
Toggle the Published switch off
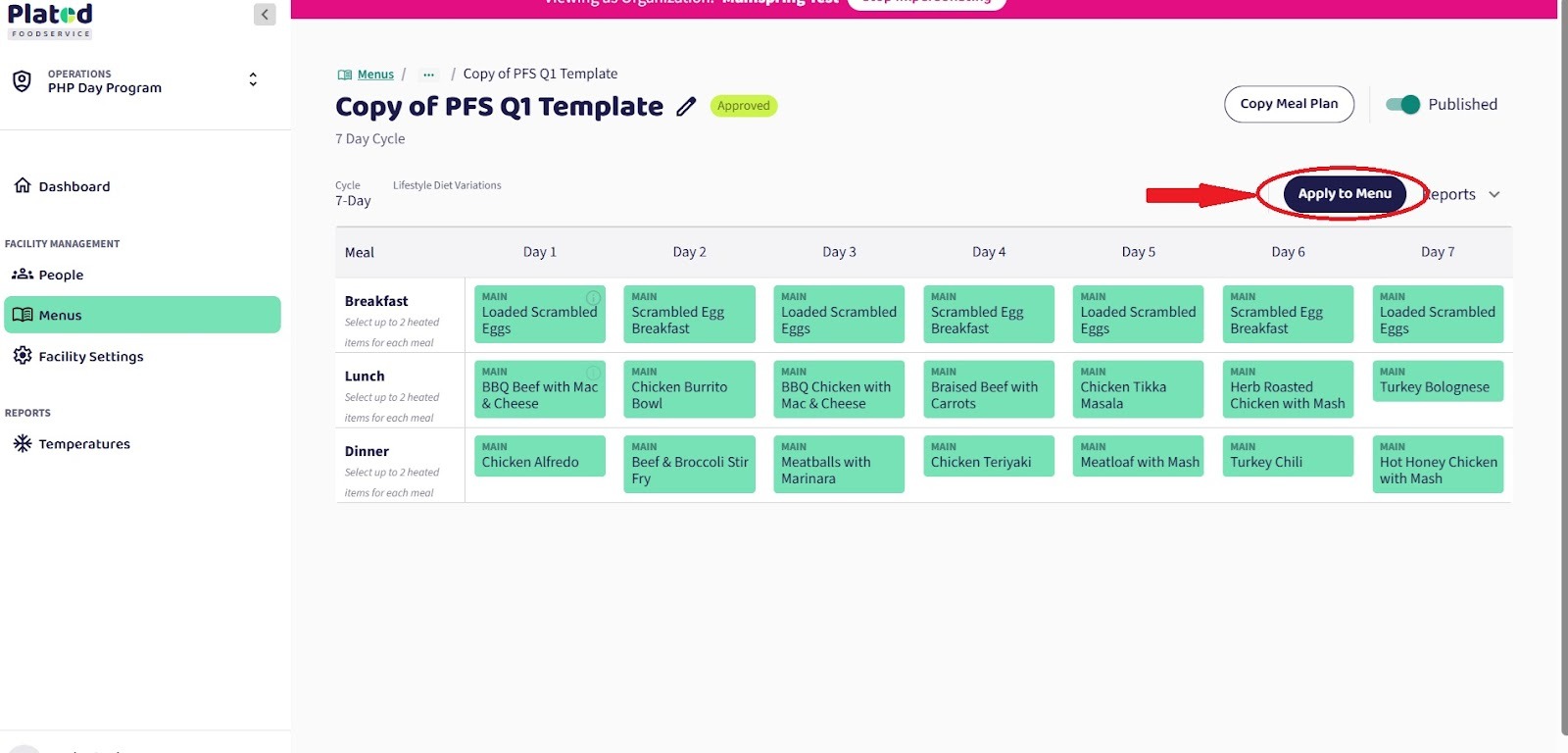point(1403,104)
